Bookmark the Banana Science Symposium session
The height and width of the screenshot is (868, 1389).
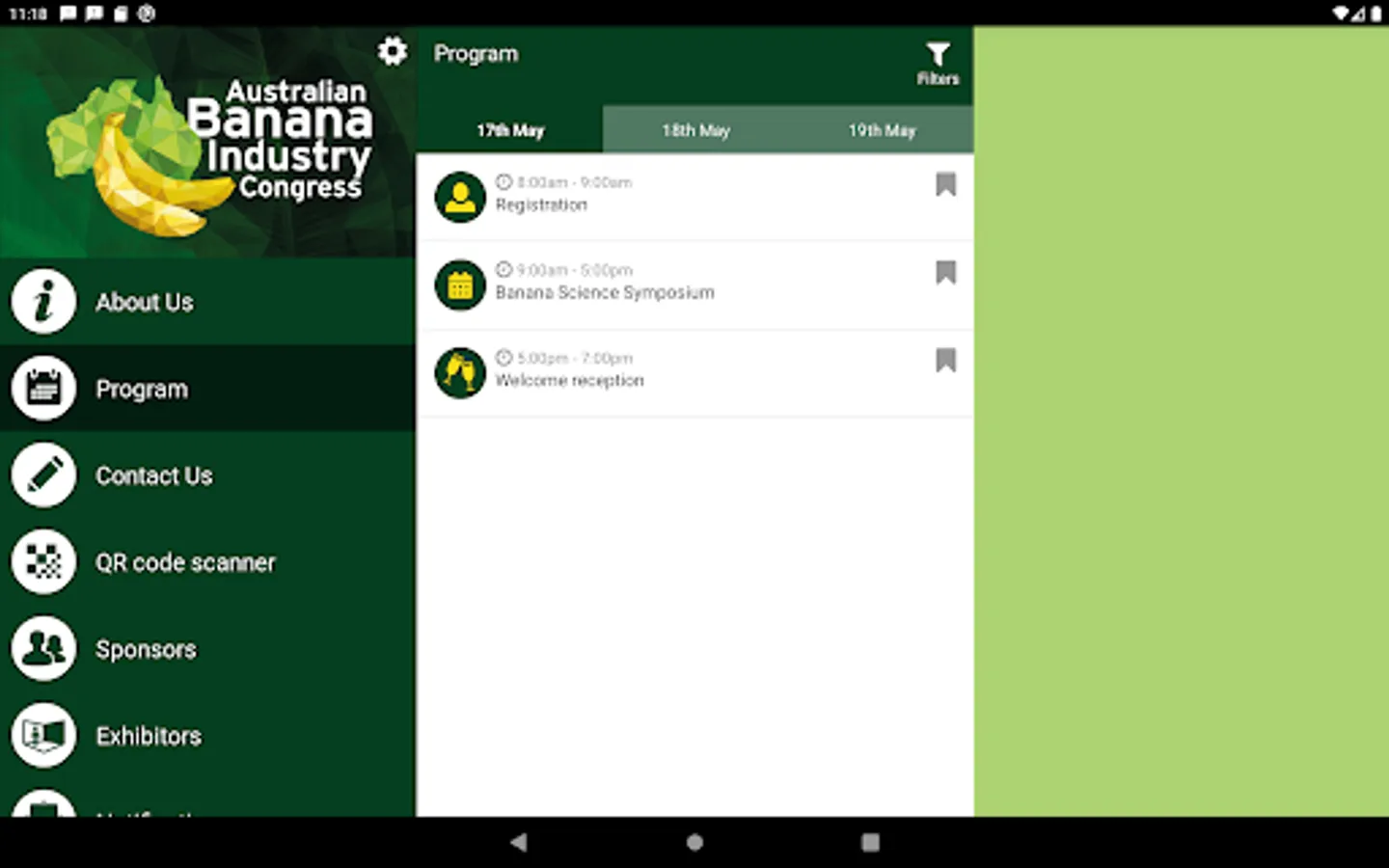point(945,272)
